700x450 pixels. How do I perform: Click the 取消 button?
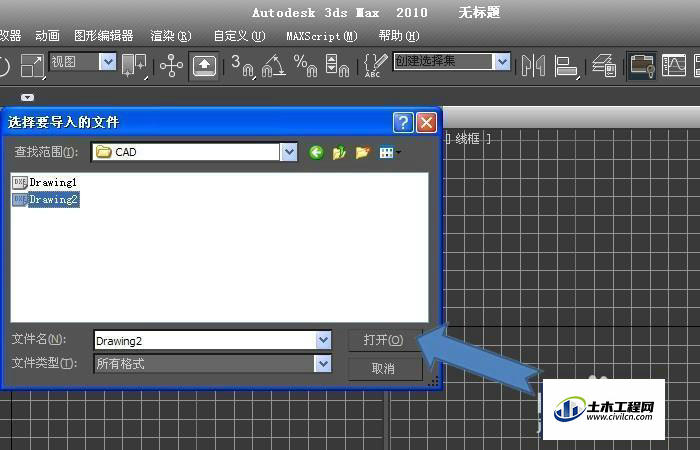coord(383,368)
